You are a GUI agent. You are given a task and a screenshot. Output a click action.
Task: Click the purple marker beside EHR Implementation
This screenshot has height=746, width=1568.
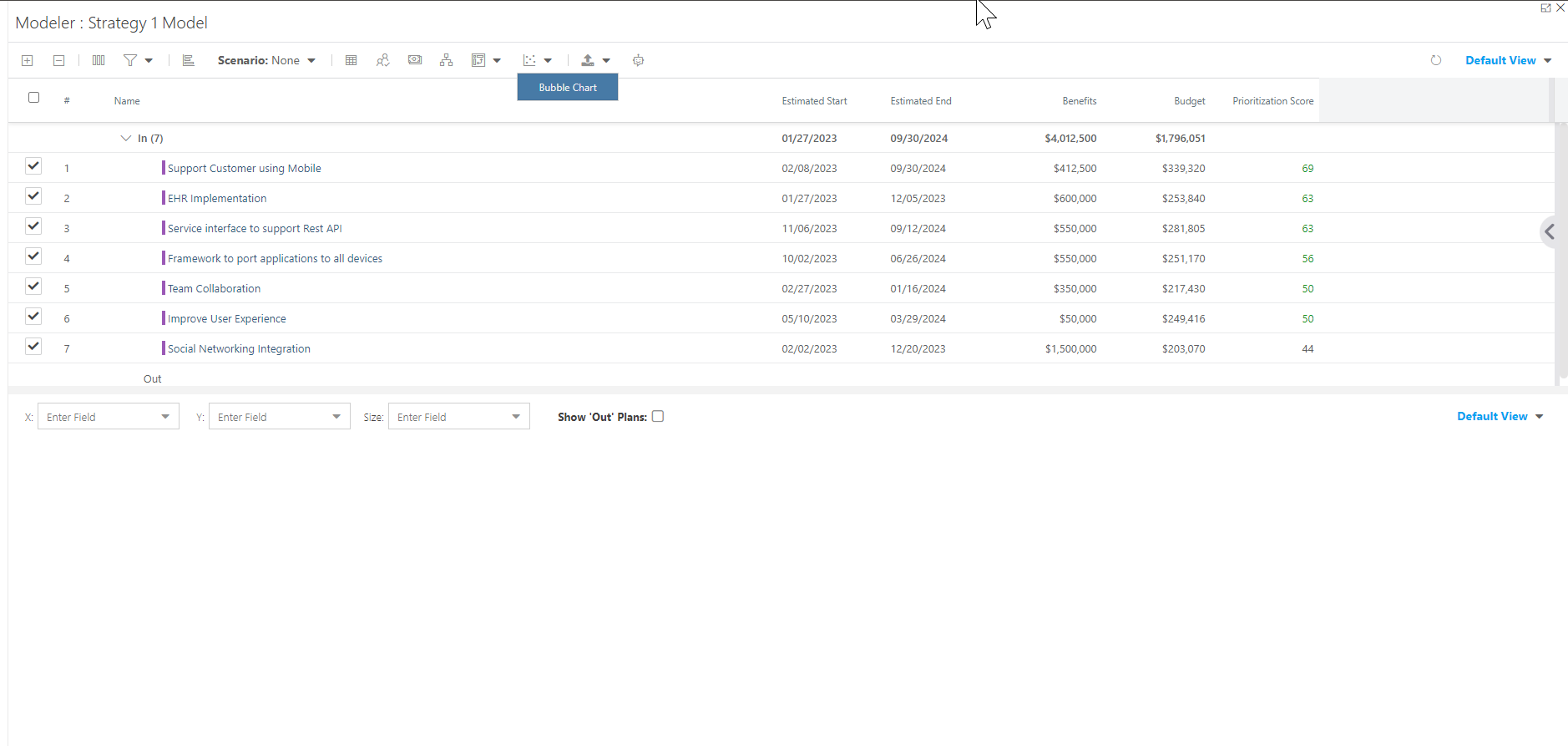164,198
